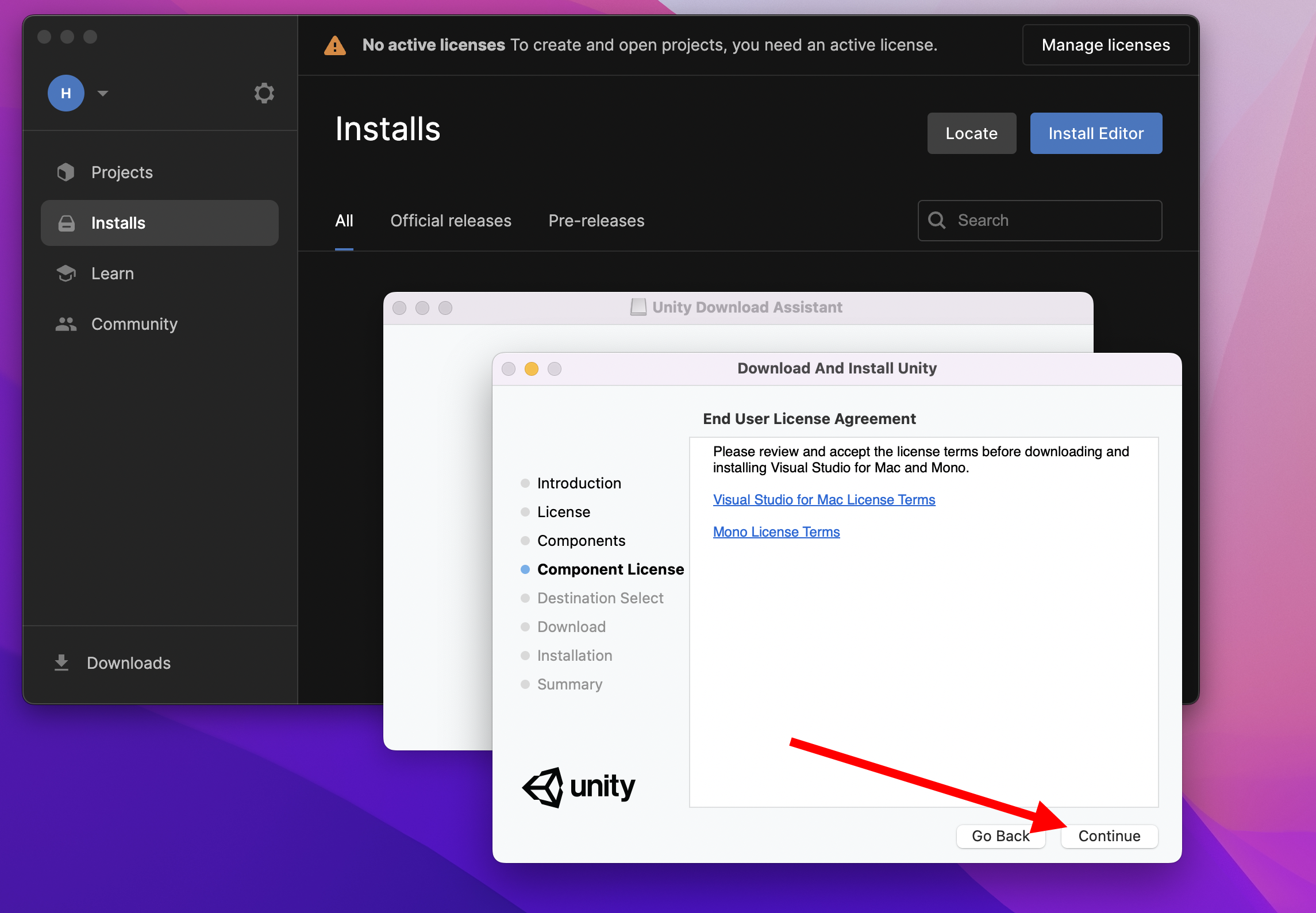Viewport: 1316px width, 913px height.
Task: Open the Learn section
Action: [113, 273]
